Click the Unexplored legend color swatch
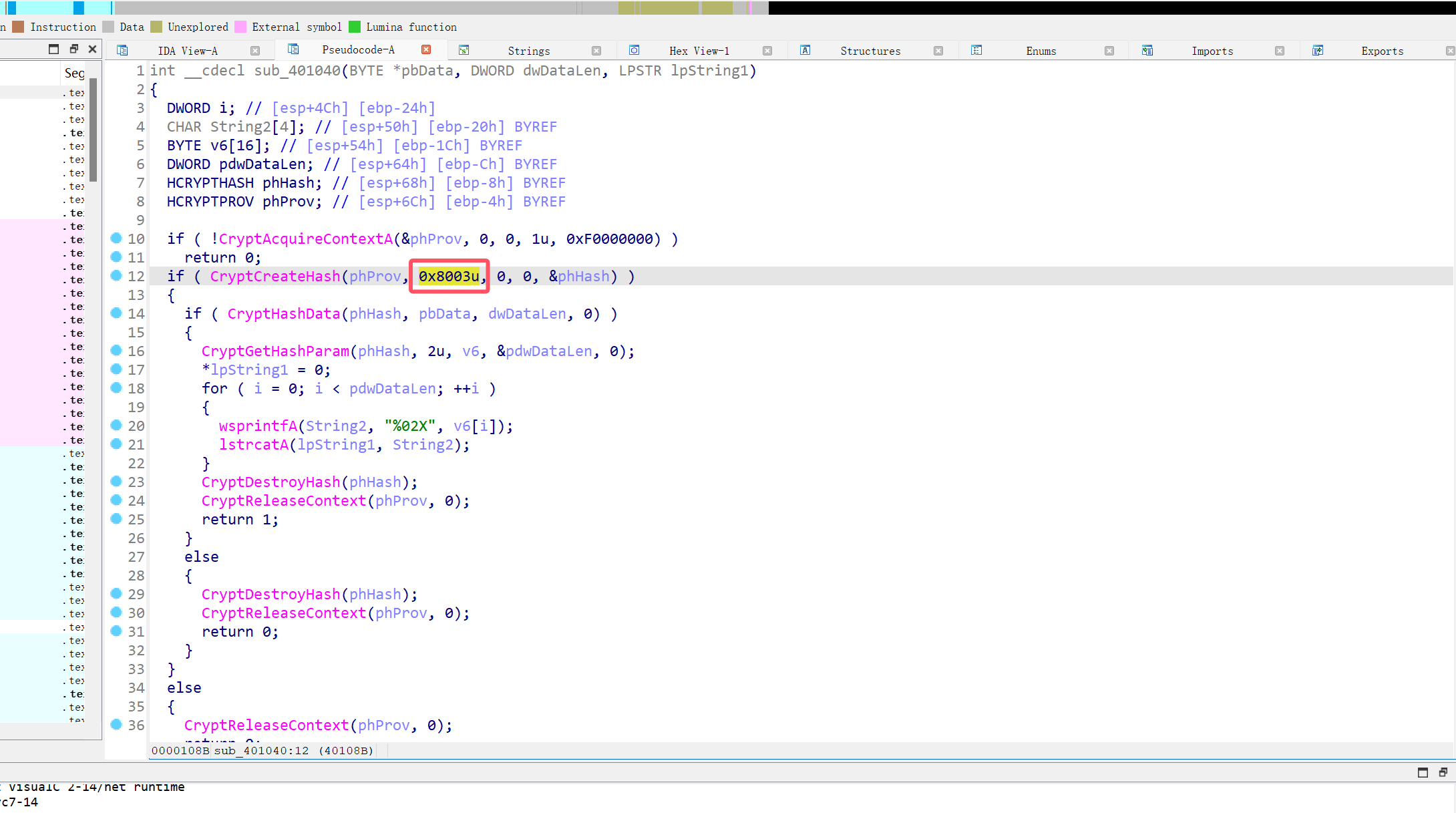Viewport: 1456px width, 813px height. tap(156, 27)
